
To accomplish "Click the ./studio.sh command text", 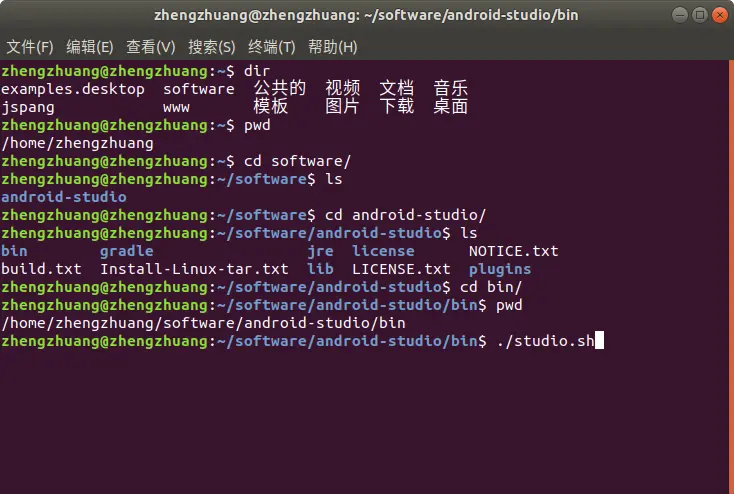I will pos(545,341).
